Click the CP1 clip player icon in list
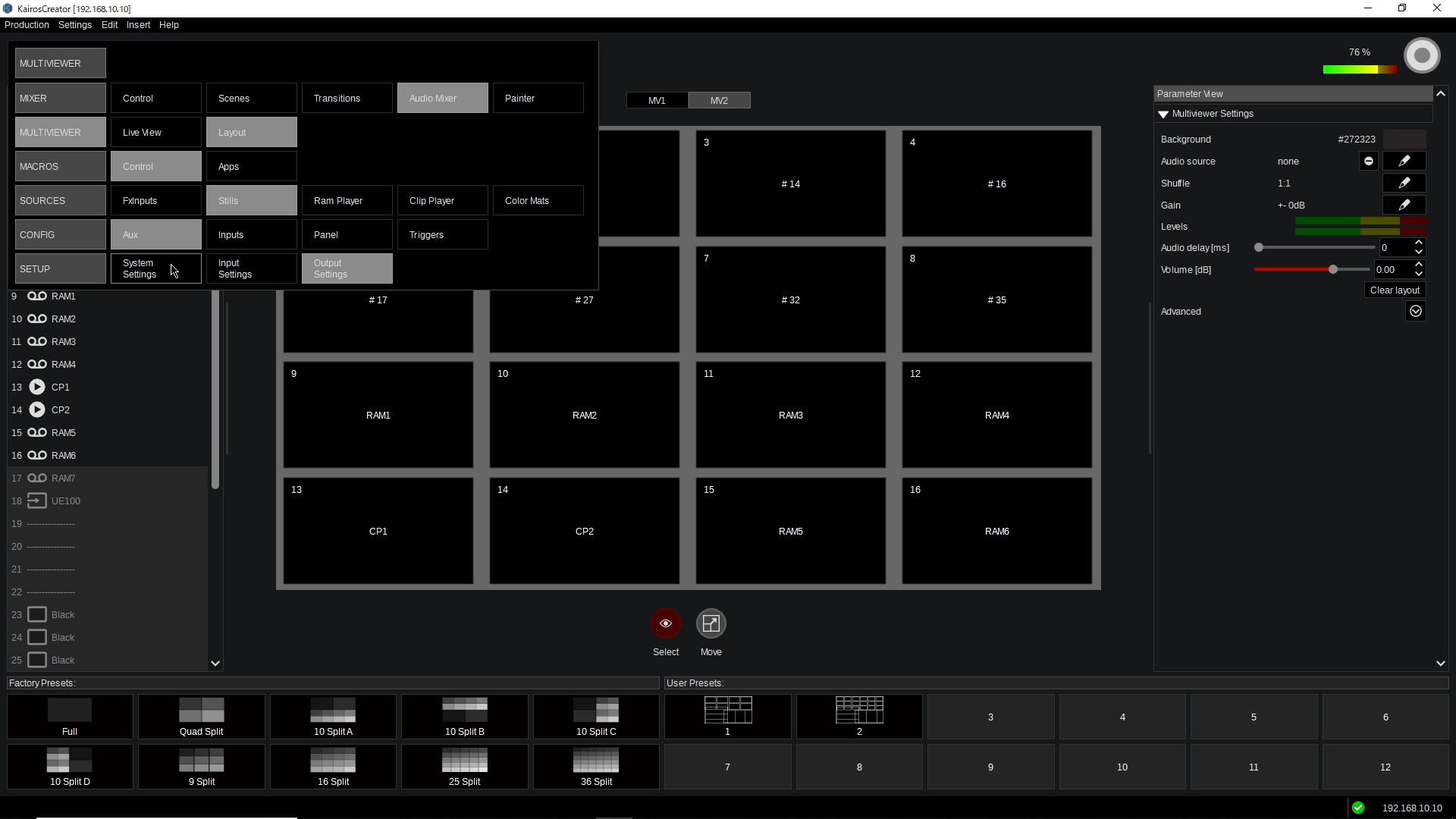1456x819 pixels. pyautogui.click(x=36, y=387)
